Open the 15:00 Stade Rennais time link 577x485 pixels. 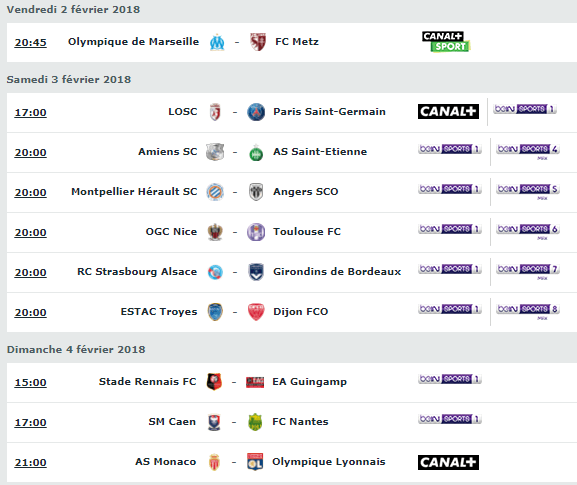point(31,383)
